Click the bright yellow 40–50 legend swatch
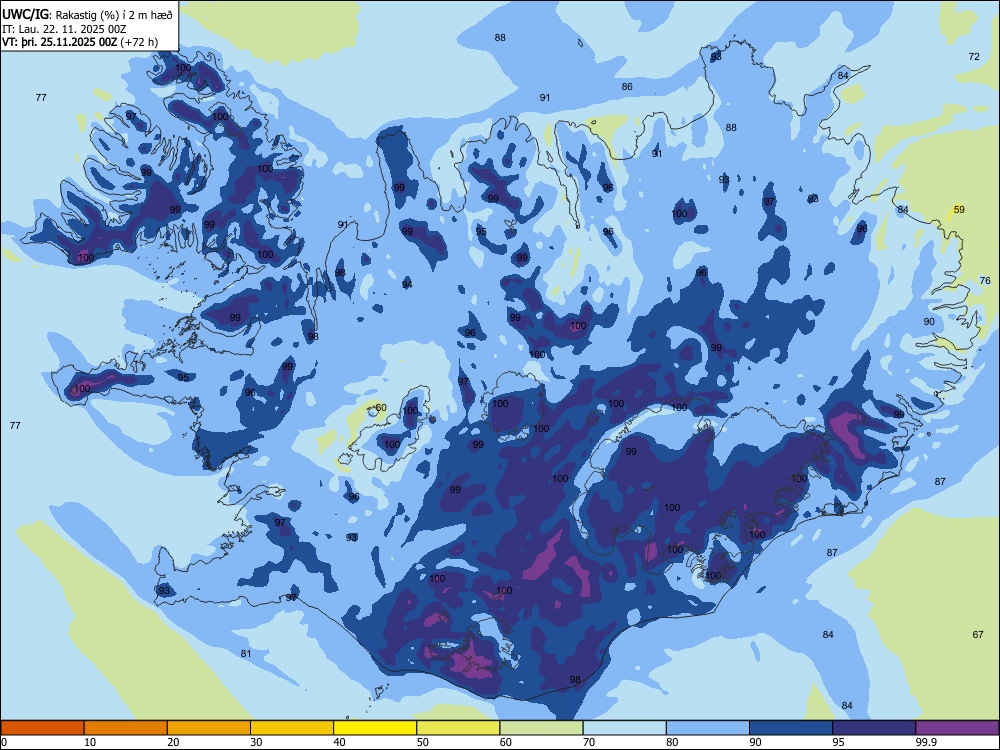 [375, 728]
